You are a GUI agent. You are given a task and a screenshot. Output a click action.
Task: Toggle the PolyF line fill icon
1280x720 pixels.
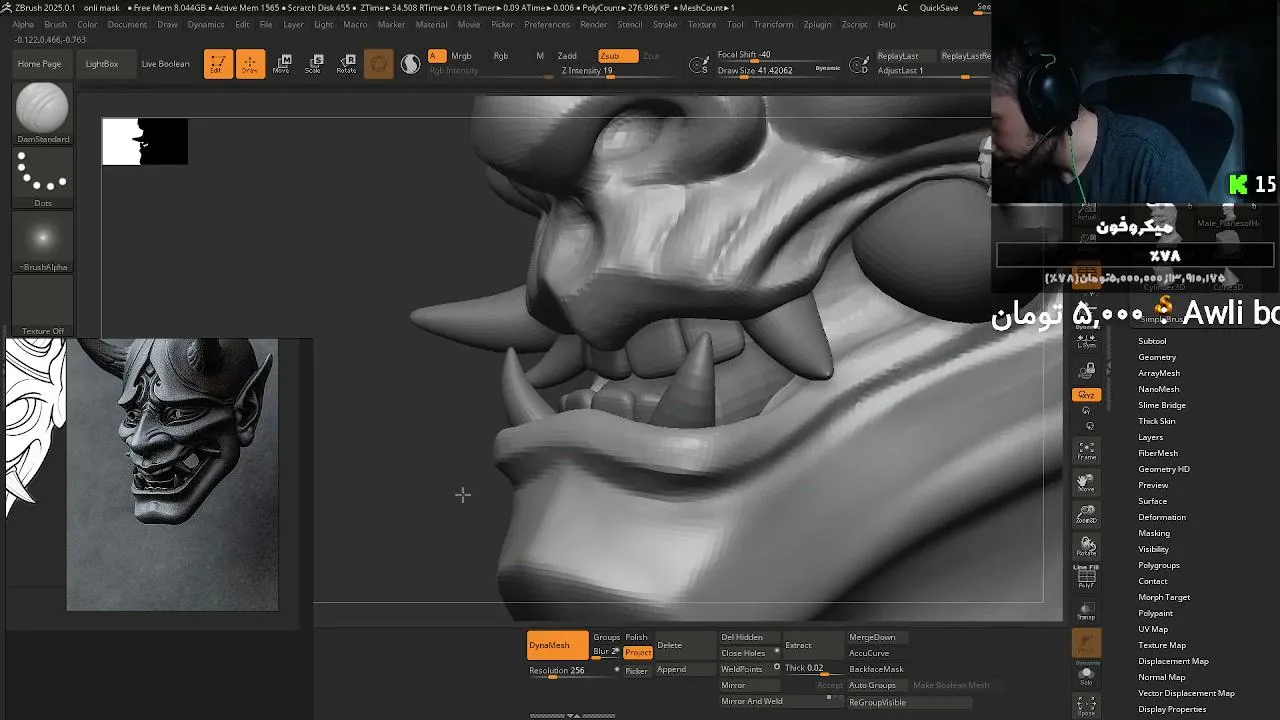[x=1086, y=577]
